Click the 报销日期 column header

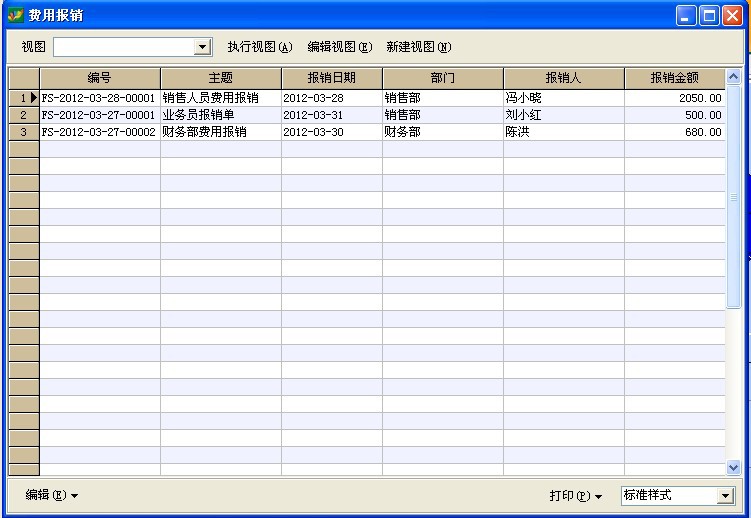tap(331, 78)
